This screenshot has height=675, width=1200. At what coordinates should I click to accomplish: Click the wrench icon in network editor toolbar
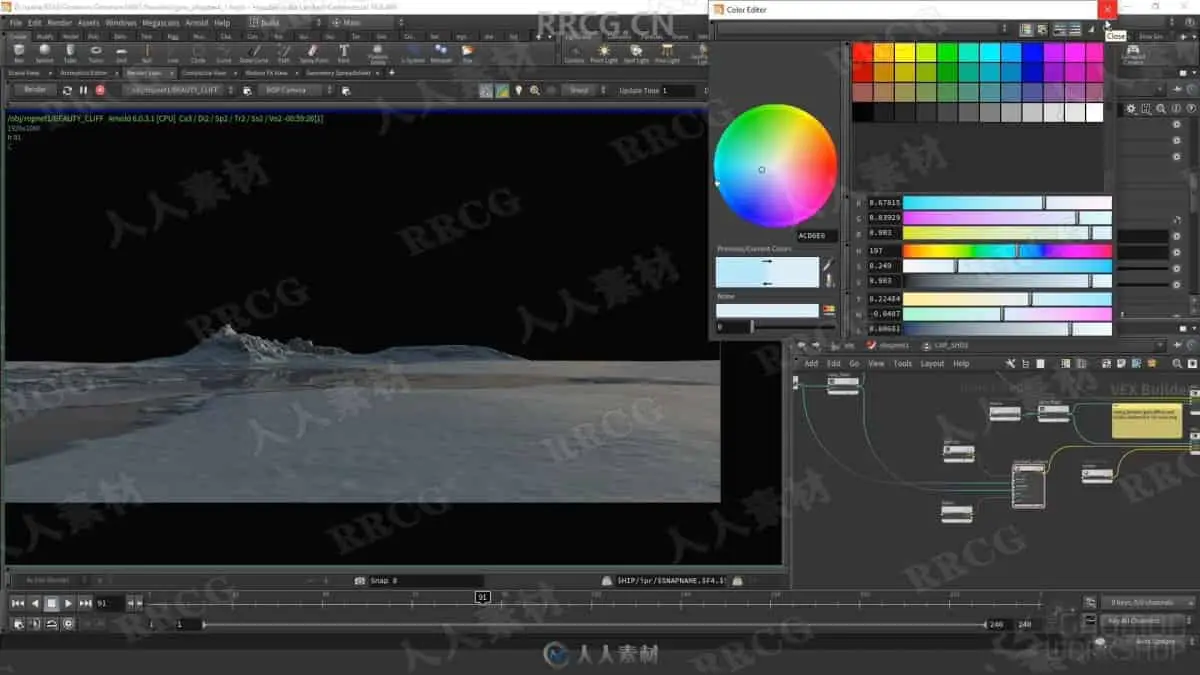click(1010, 364)
